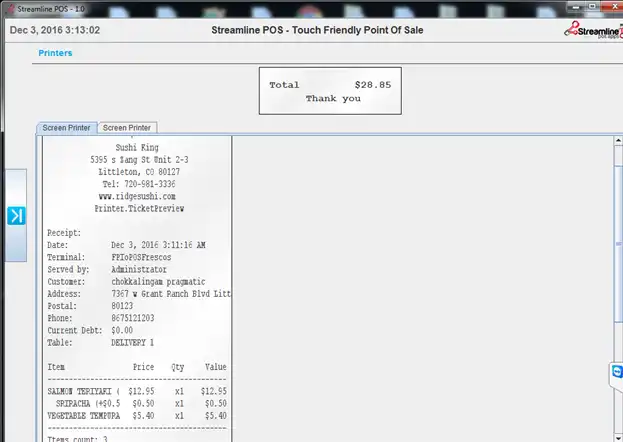Click the receipt date Dec 3, 2016 3:11:16 AM
Screen dimensions: 623x442
pyautogui.click(x=158, y=245)
